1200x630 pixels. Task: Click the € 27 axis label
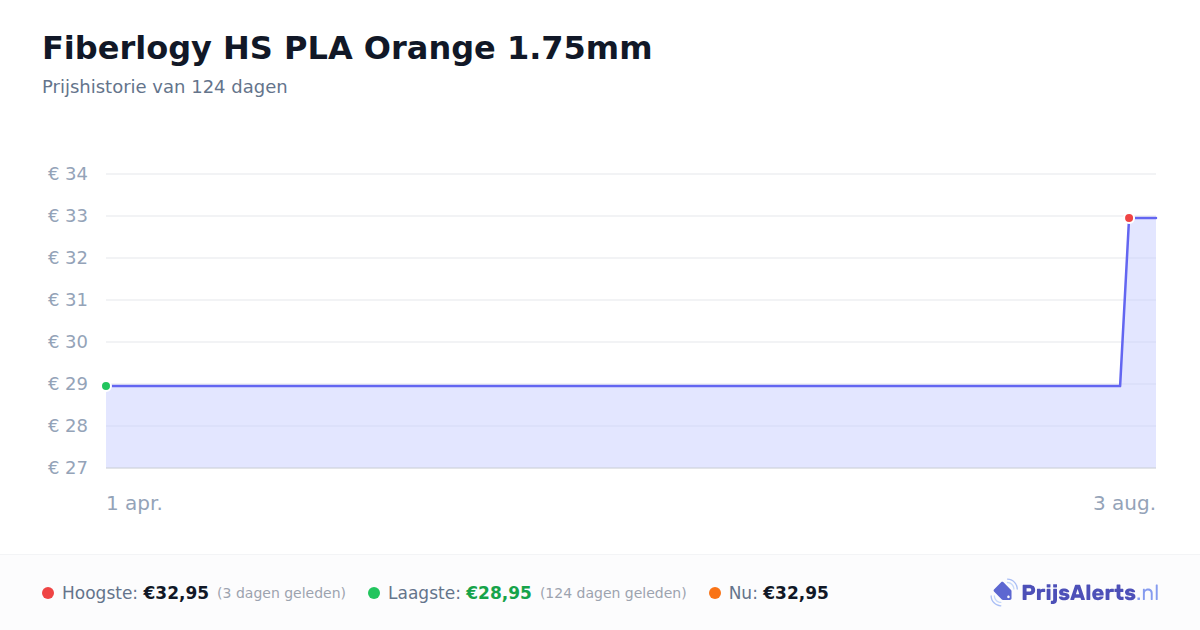coord(68,468)
